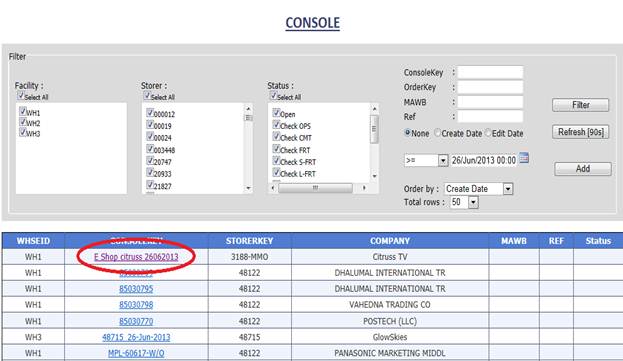
Task: Select the None date radio button
Action: coord(407,133)
